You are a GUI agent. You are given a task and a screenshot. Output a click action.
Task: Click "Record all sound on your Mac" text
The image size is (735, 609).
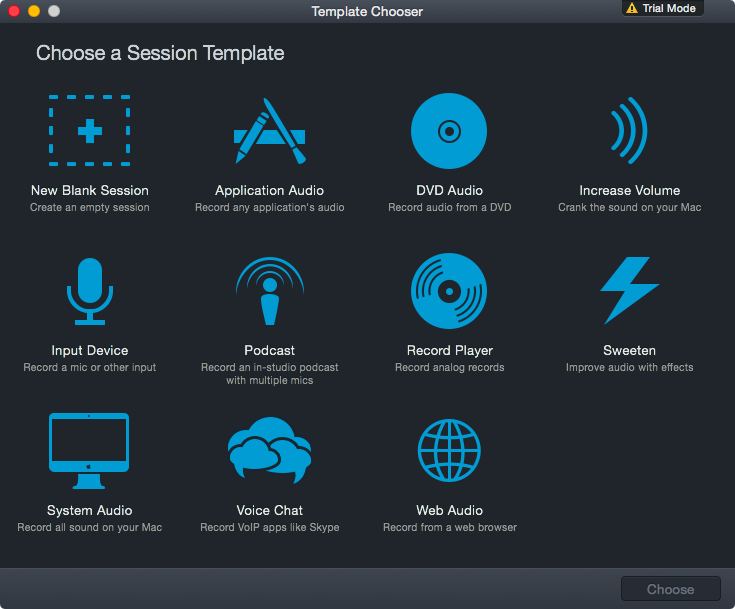pyautogui.click(x=90, y=527)
